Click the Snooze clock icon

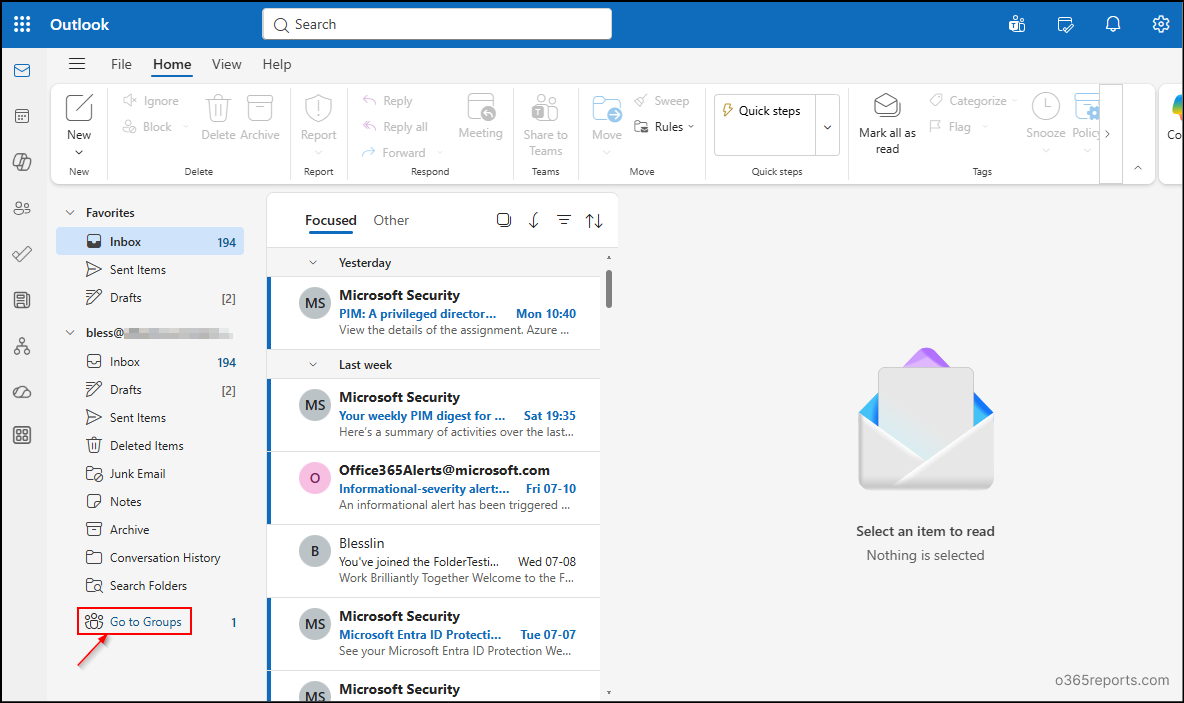[1046, 106]
